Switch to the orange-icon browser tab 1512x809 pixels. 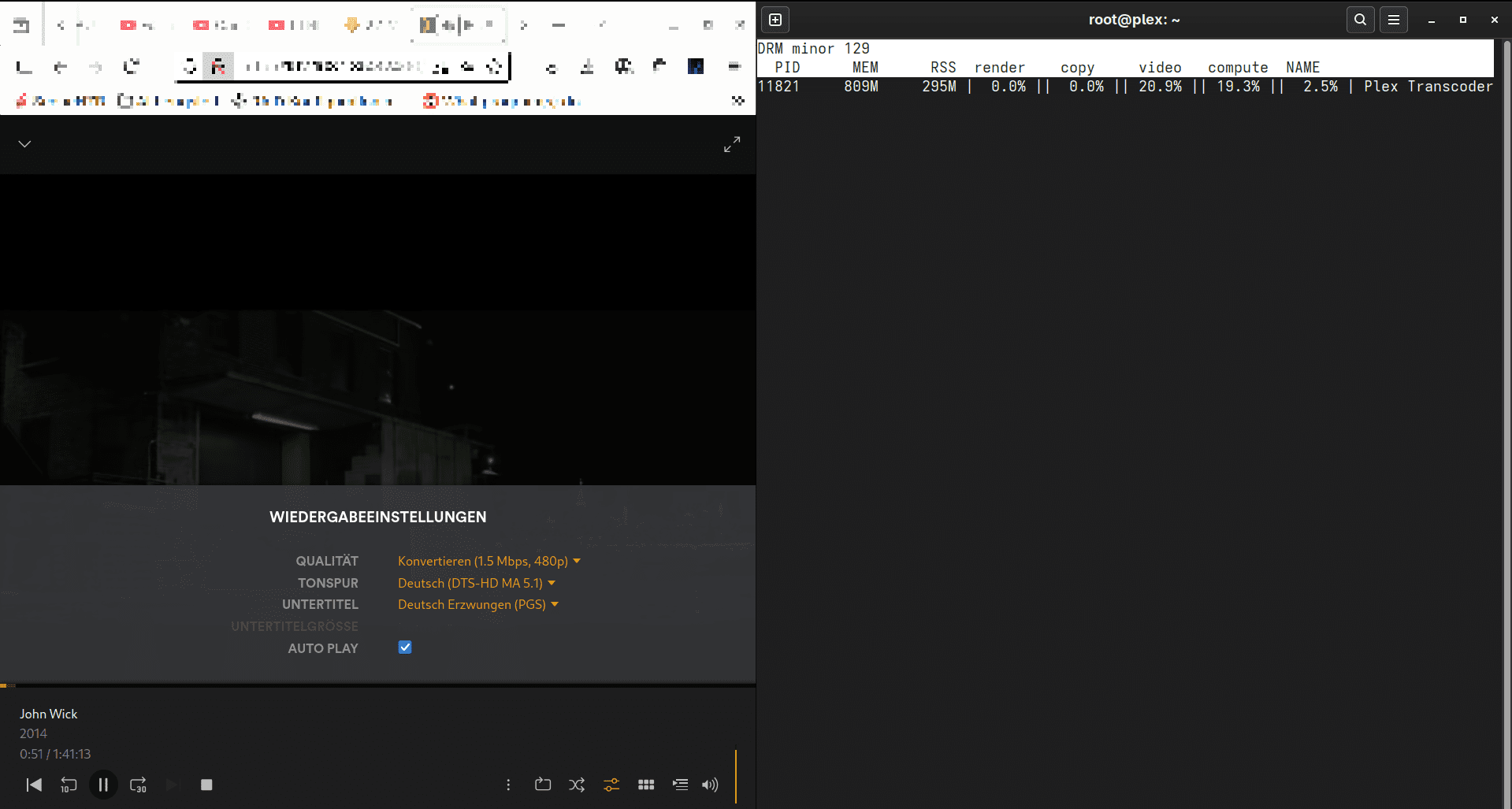pos(370,25)
